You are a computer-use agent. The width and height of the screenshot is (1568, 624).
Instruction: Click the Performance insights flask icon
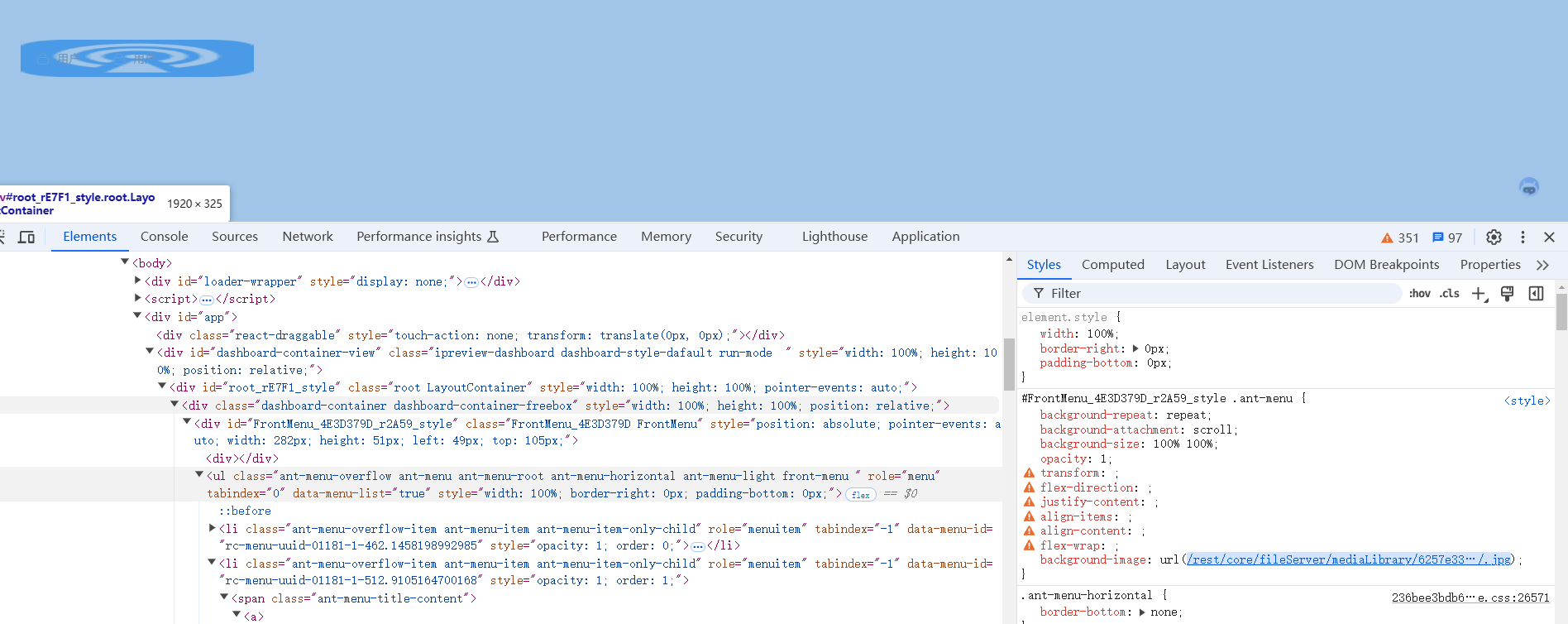tap(493, 237)
